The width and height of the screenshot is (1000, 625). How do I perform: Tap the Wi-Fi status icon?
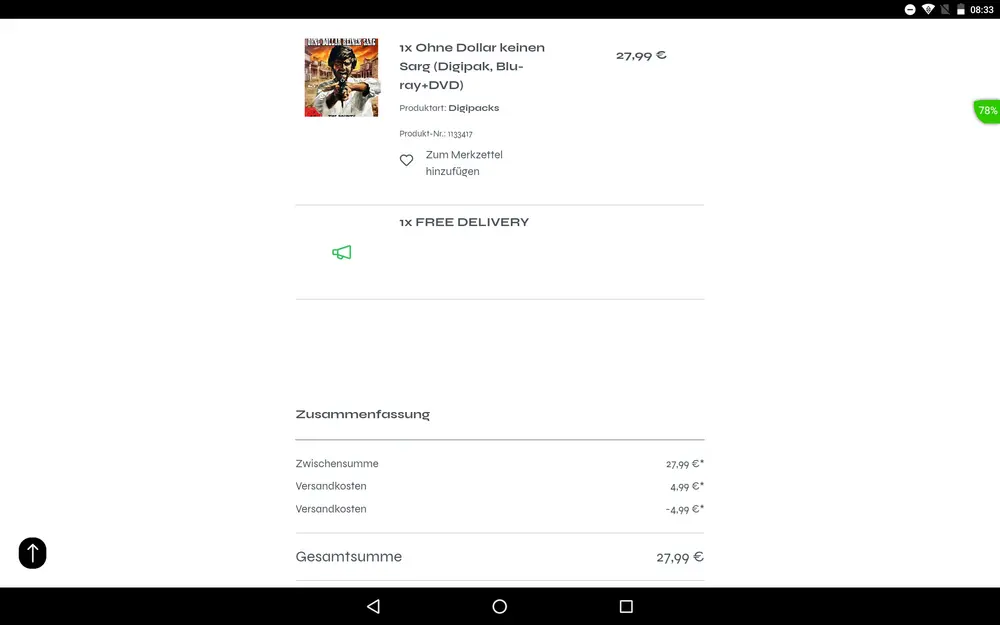[x=928, y=10]
